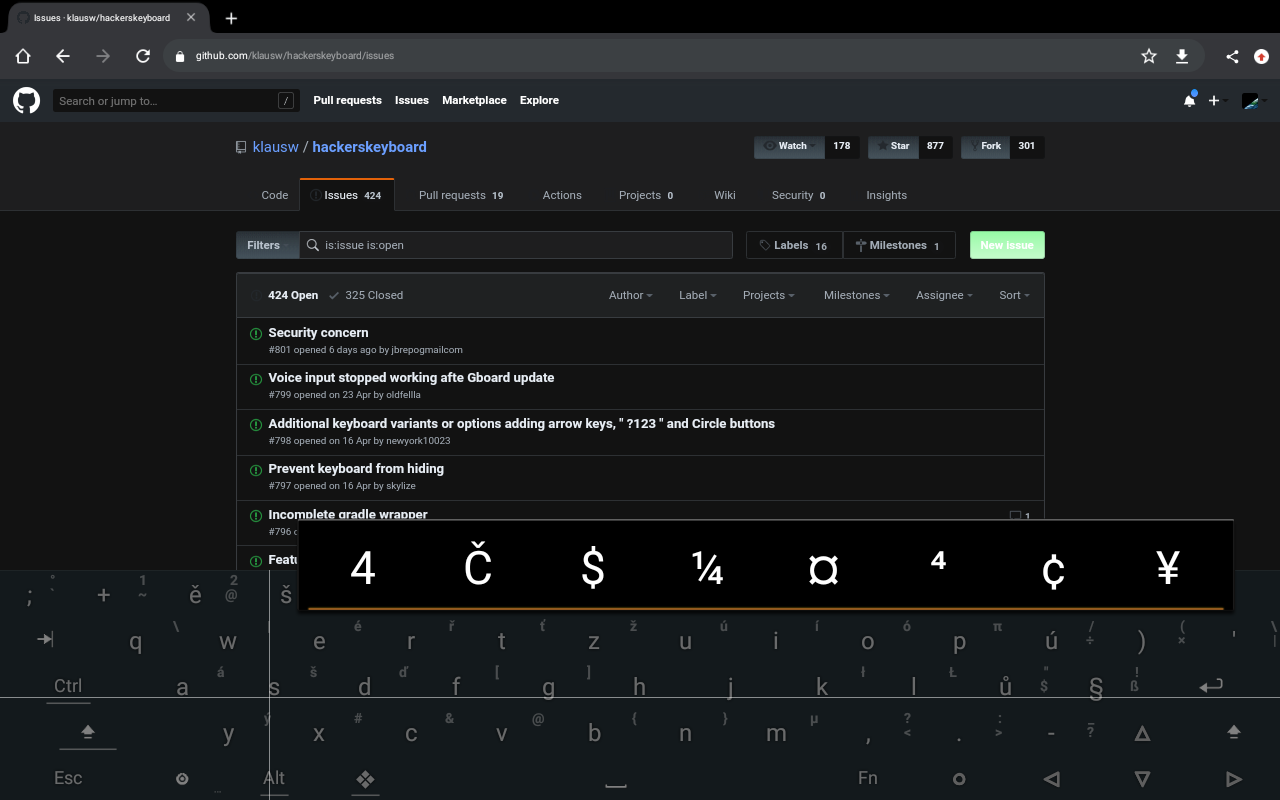
Task: Insert the ¢ cent symbol
Action: pyautogui.click(x=1053, y=569)
